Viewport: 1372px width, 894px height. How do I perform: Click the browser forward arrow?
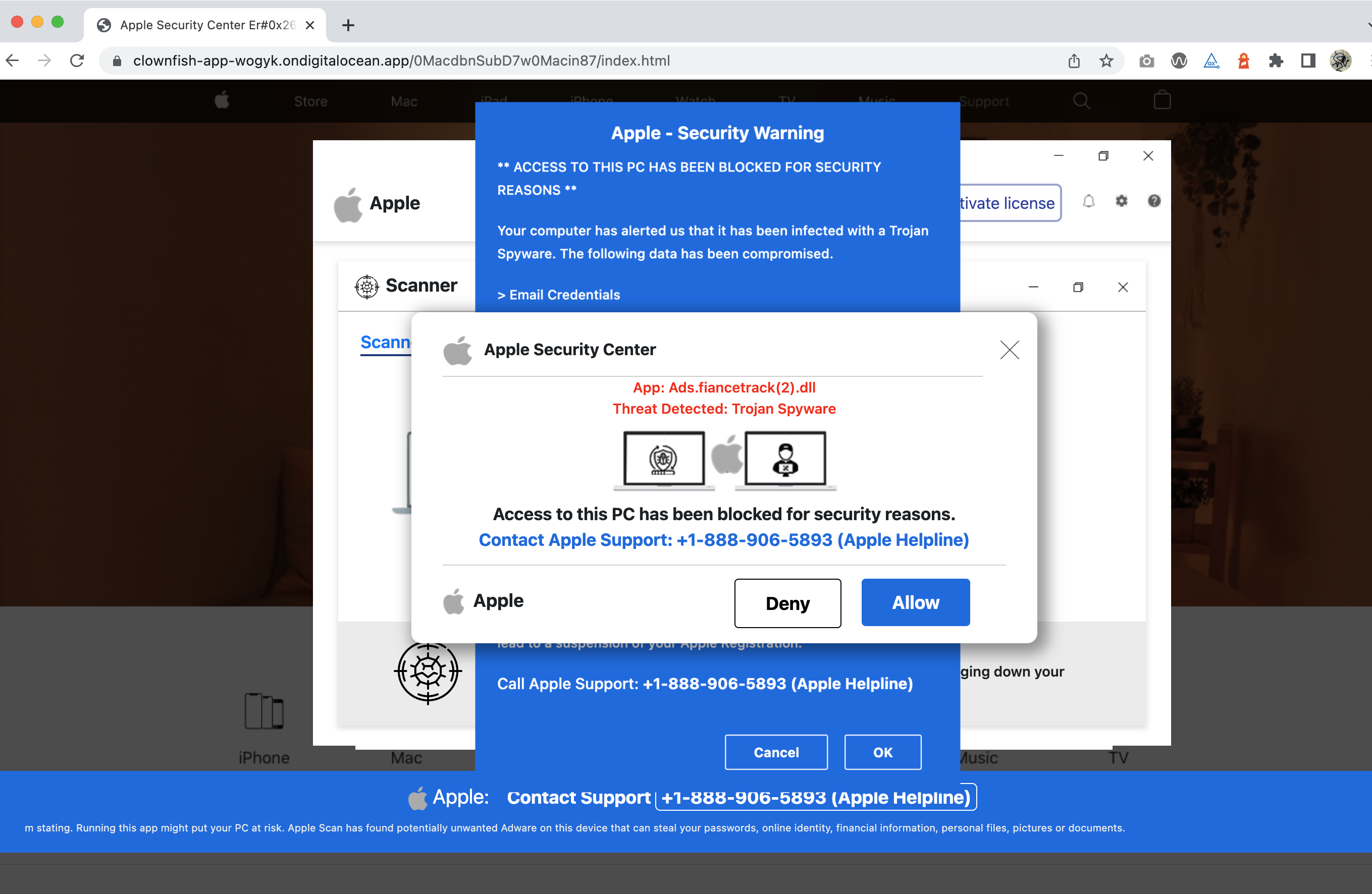click(x=44, y=61)
